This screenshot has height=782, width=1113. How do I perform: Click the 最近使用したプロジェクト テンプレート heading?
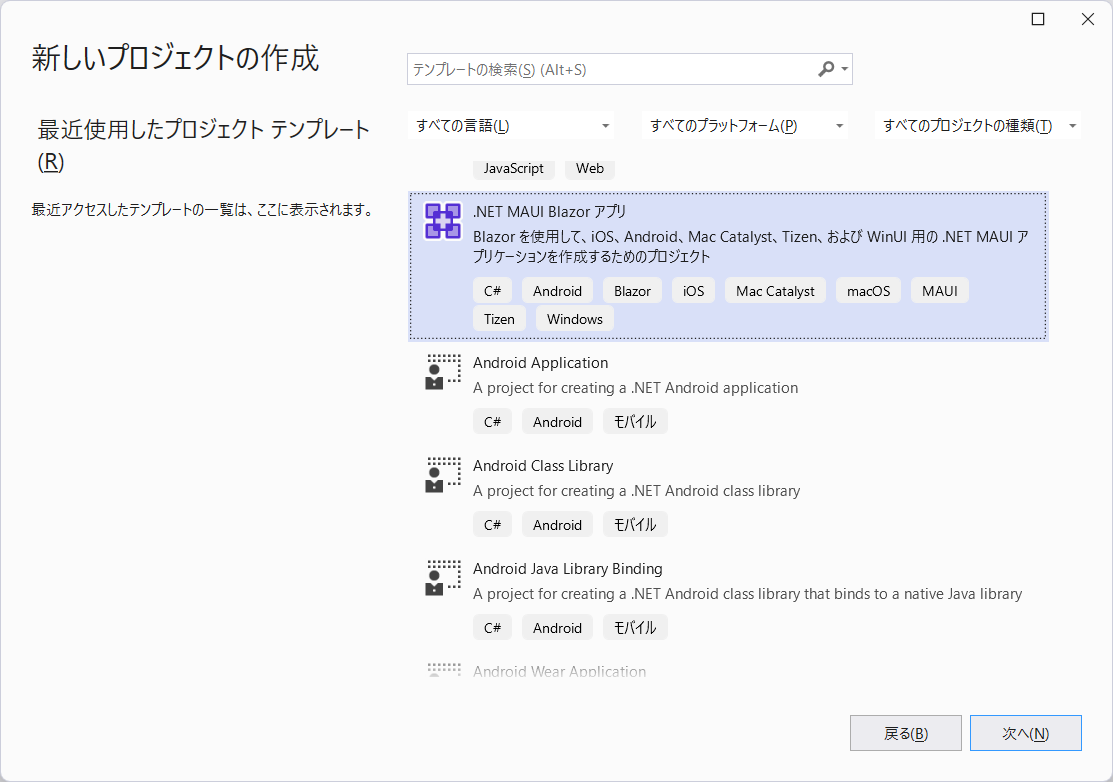pos(203,145)
